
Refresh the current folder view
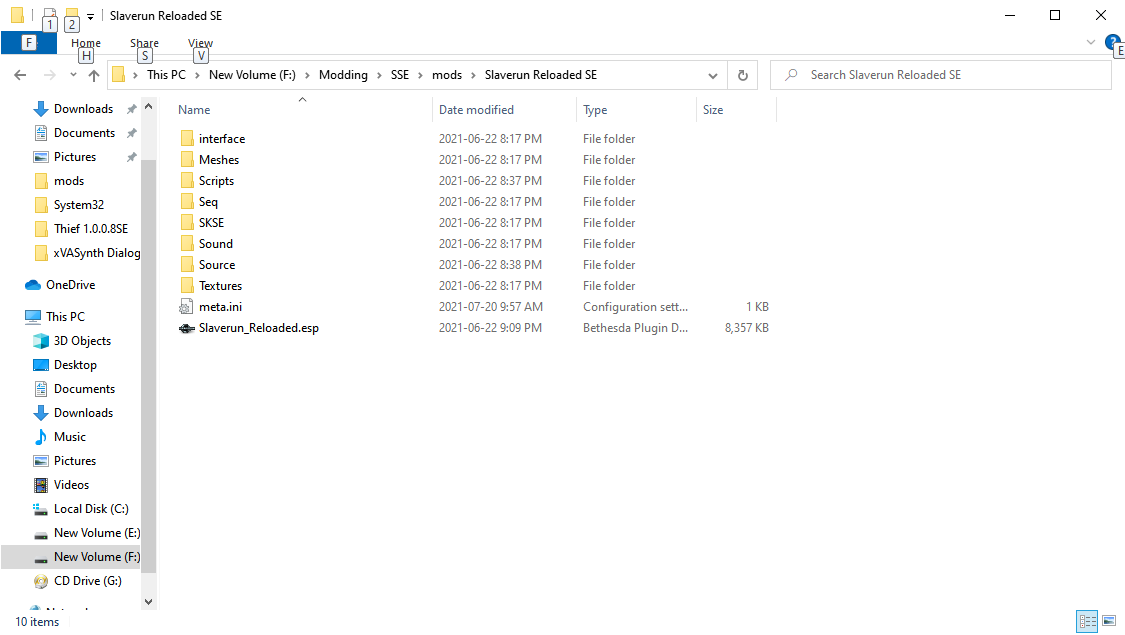(743, 75)
